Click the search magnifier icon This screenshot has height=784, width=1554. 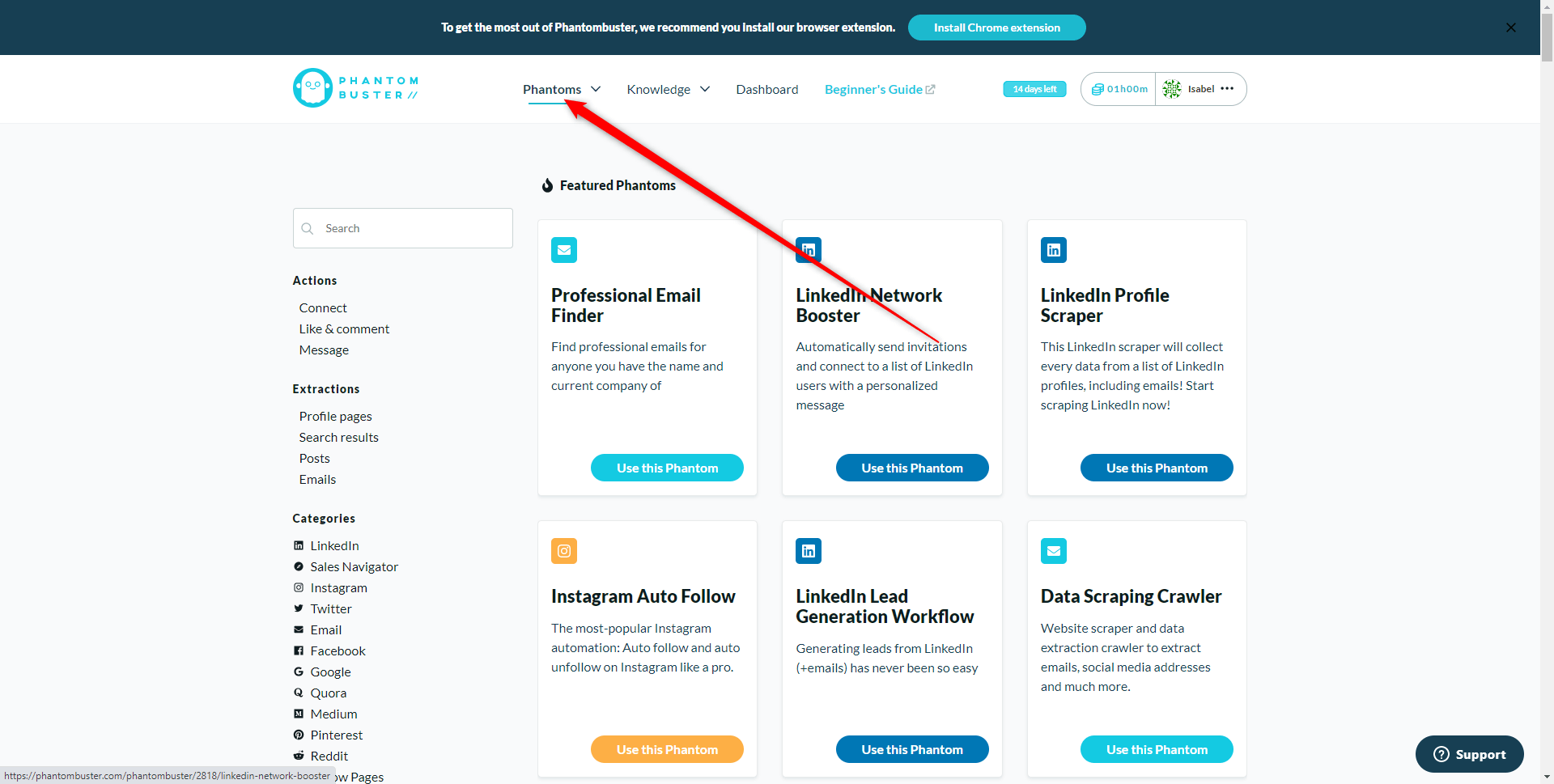click(x=308, y=228)
